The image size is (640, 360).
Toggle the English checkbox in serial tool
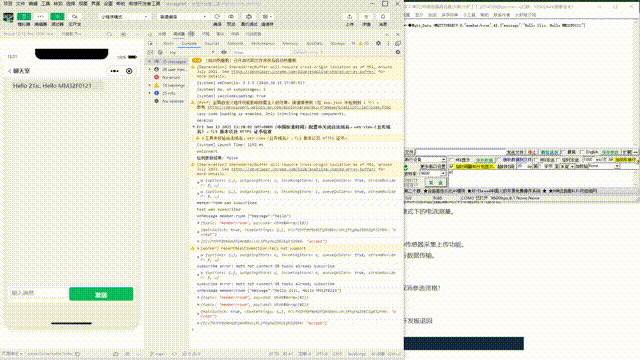tap(583, 152)
